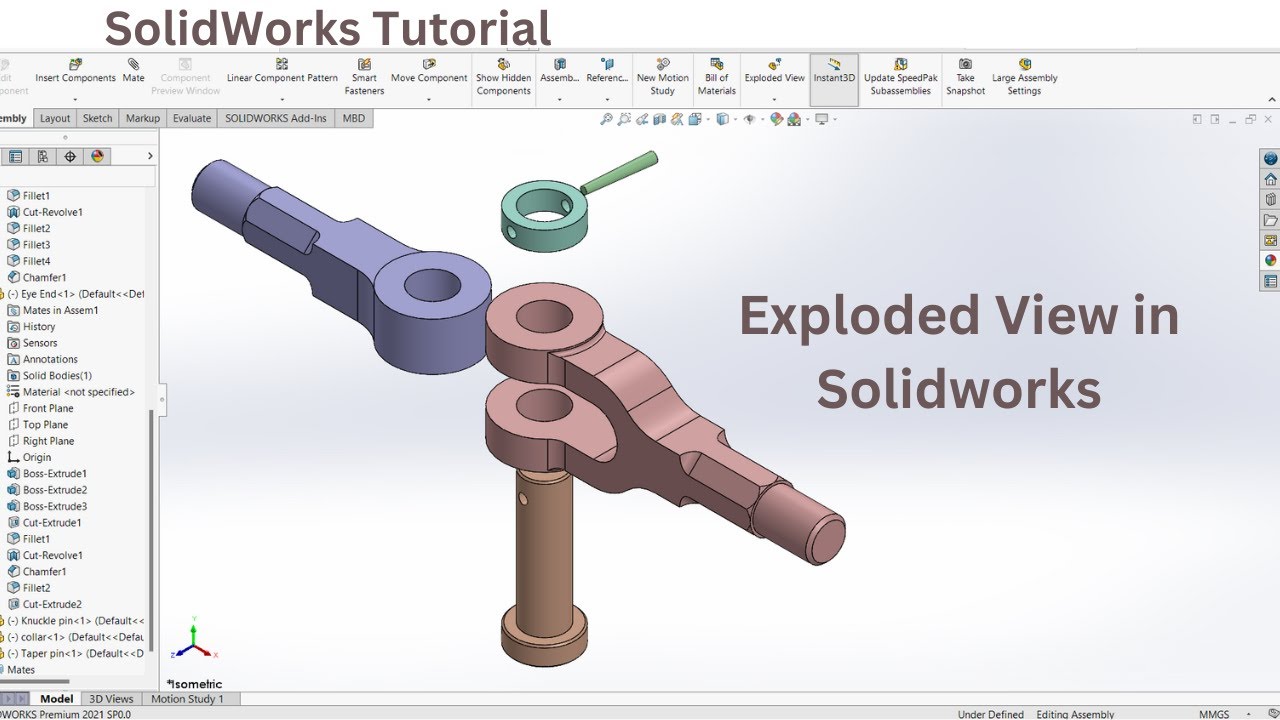Open the FeatureManager Design Tree tab
This screenshot has width=1280, height=720.
click(15, 156)
